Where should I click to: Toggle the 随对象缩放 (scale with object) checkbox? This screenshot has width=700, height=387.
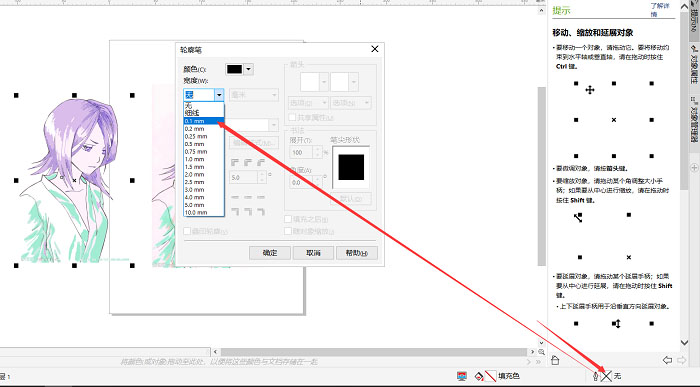tap(288, 231)
